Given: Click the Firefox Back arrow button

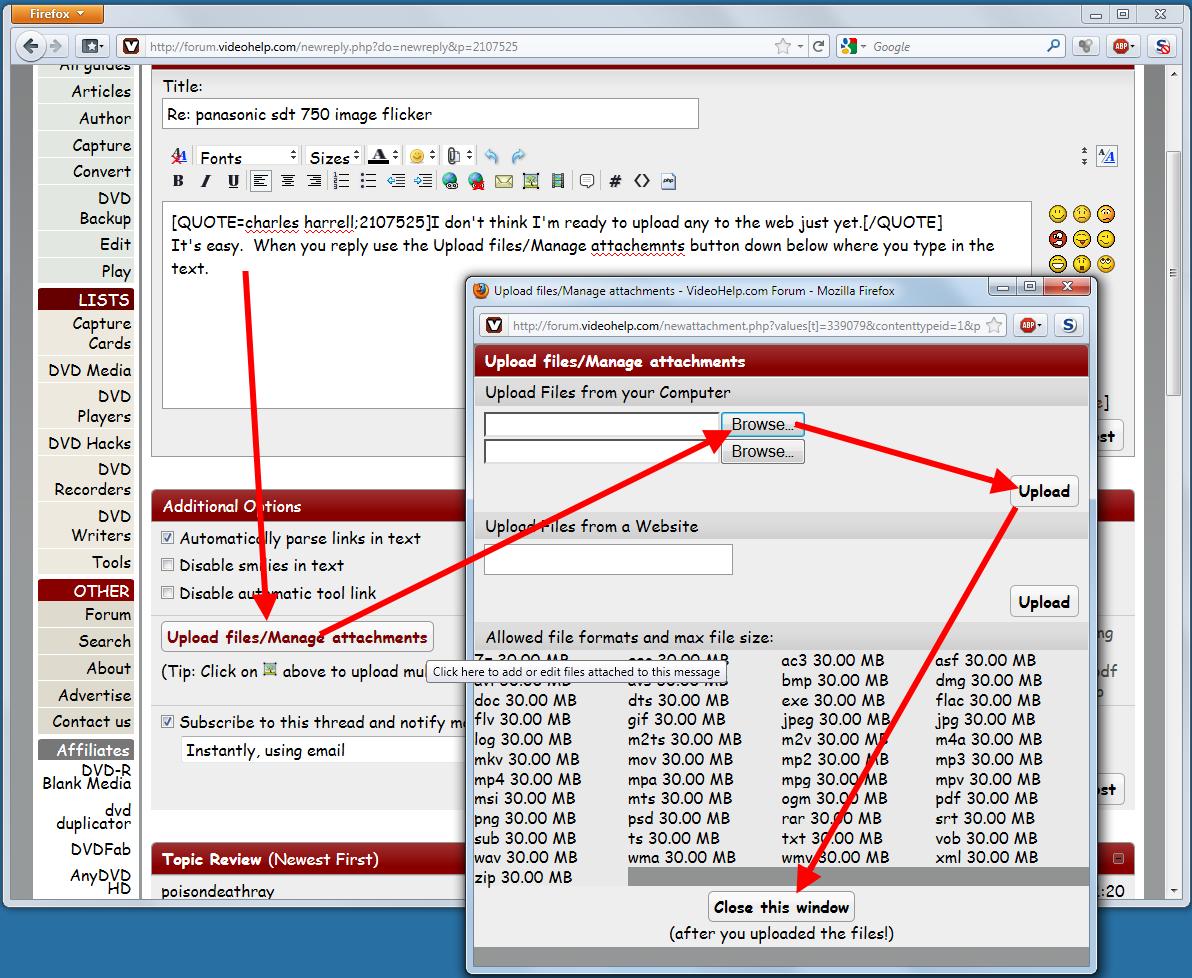Looking at the screenshot, I should (30, 46).
